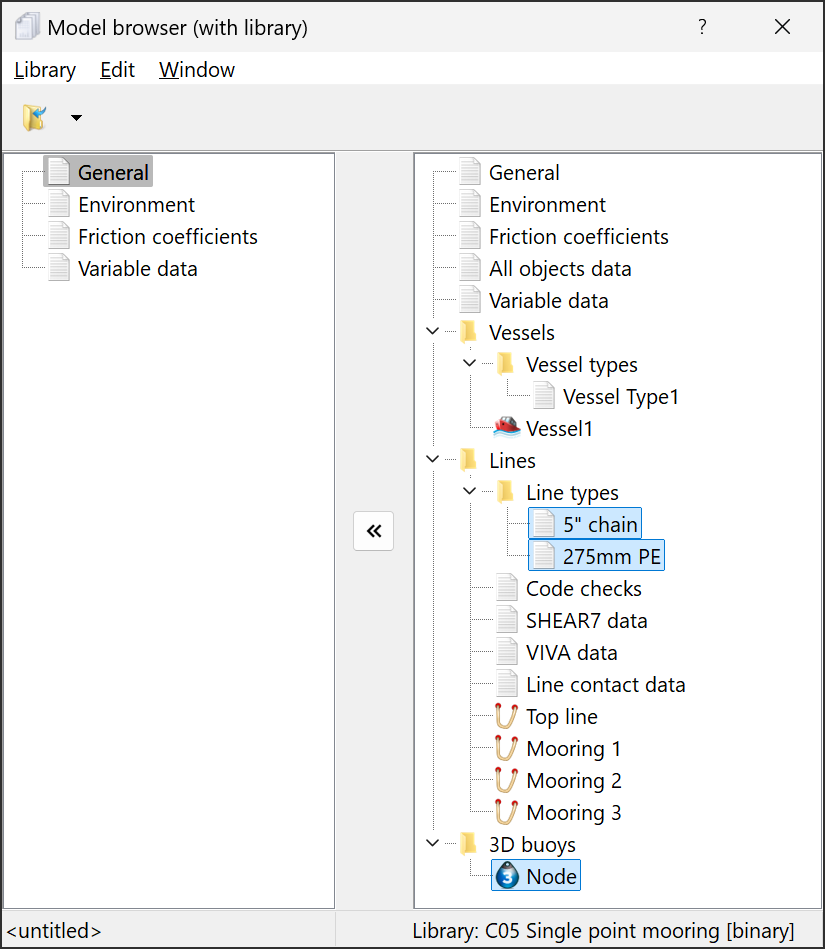Image resolution: width=825 pixels, height=949 pixels.
Task: Select the Mooring 1 line icon
Action: pyautogui.click(x=507, y=749)
